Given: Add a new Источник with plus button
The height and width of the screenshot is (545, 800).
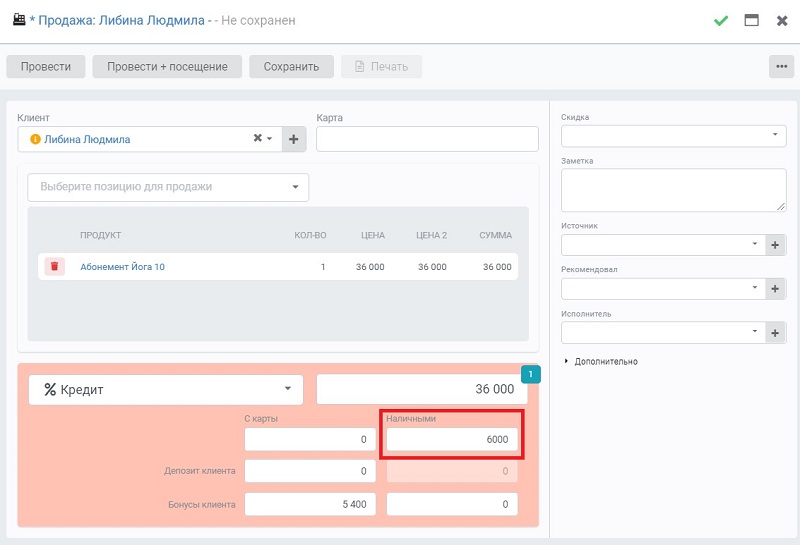Looking at the screenshot, I should [x=775, y=245].
